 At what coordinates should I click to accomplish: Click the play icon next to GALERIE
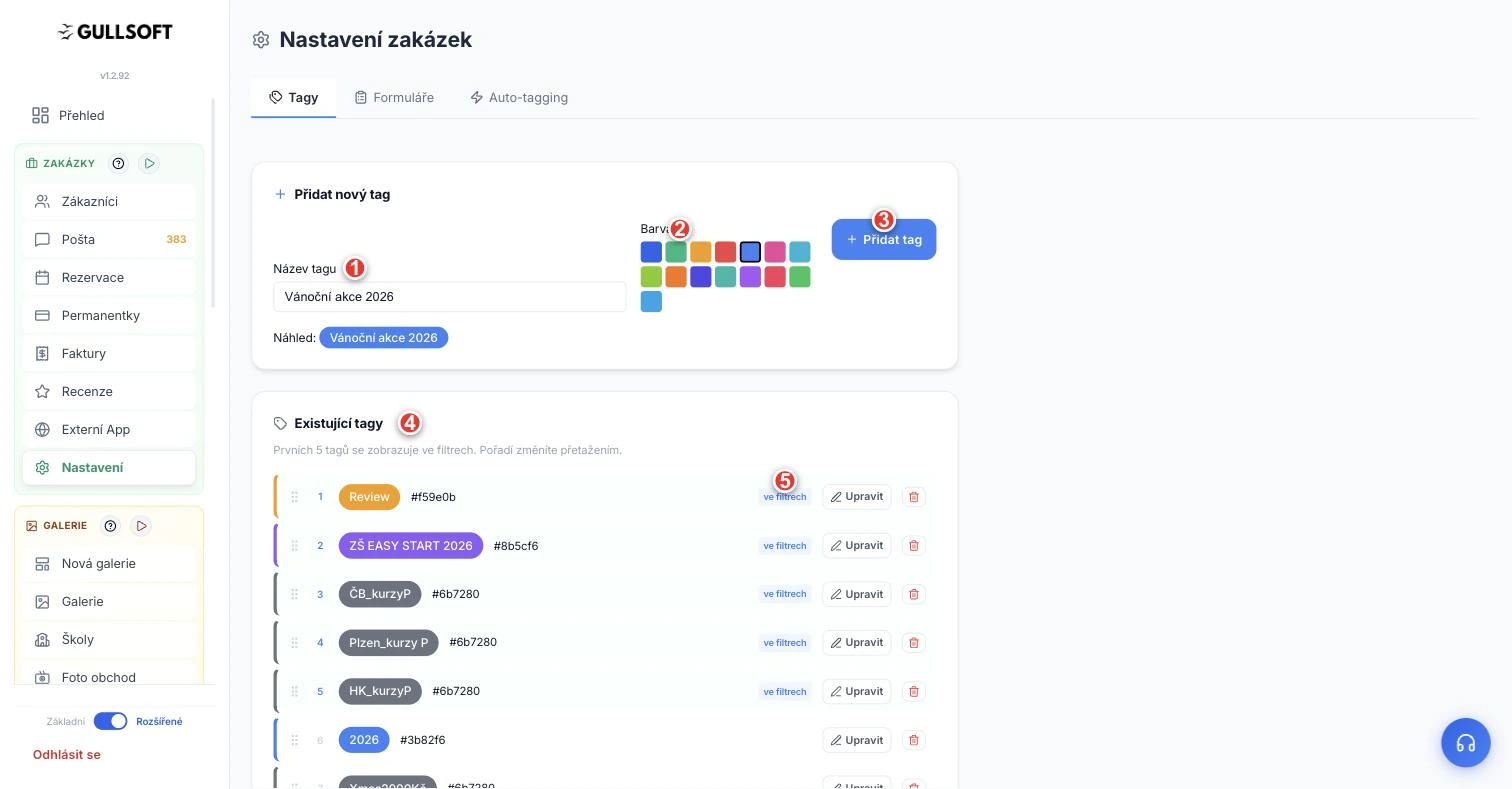coord(141,525)
